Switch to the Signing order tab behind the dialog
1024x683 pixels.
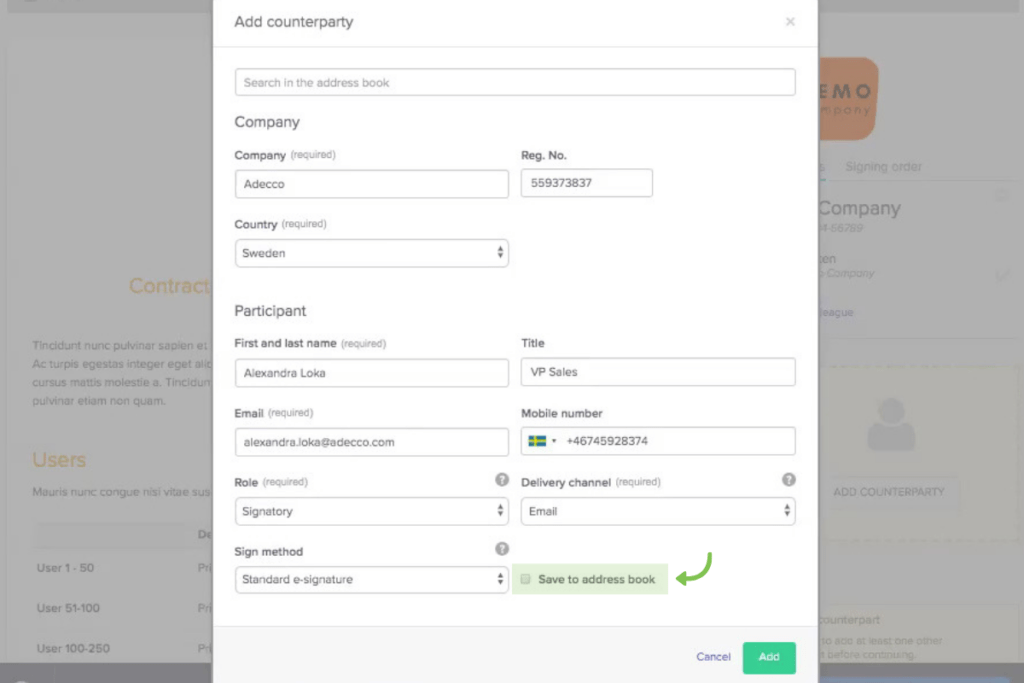coord(883,167)
